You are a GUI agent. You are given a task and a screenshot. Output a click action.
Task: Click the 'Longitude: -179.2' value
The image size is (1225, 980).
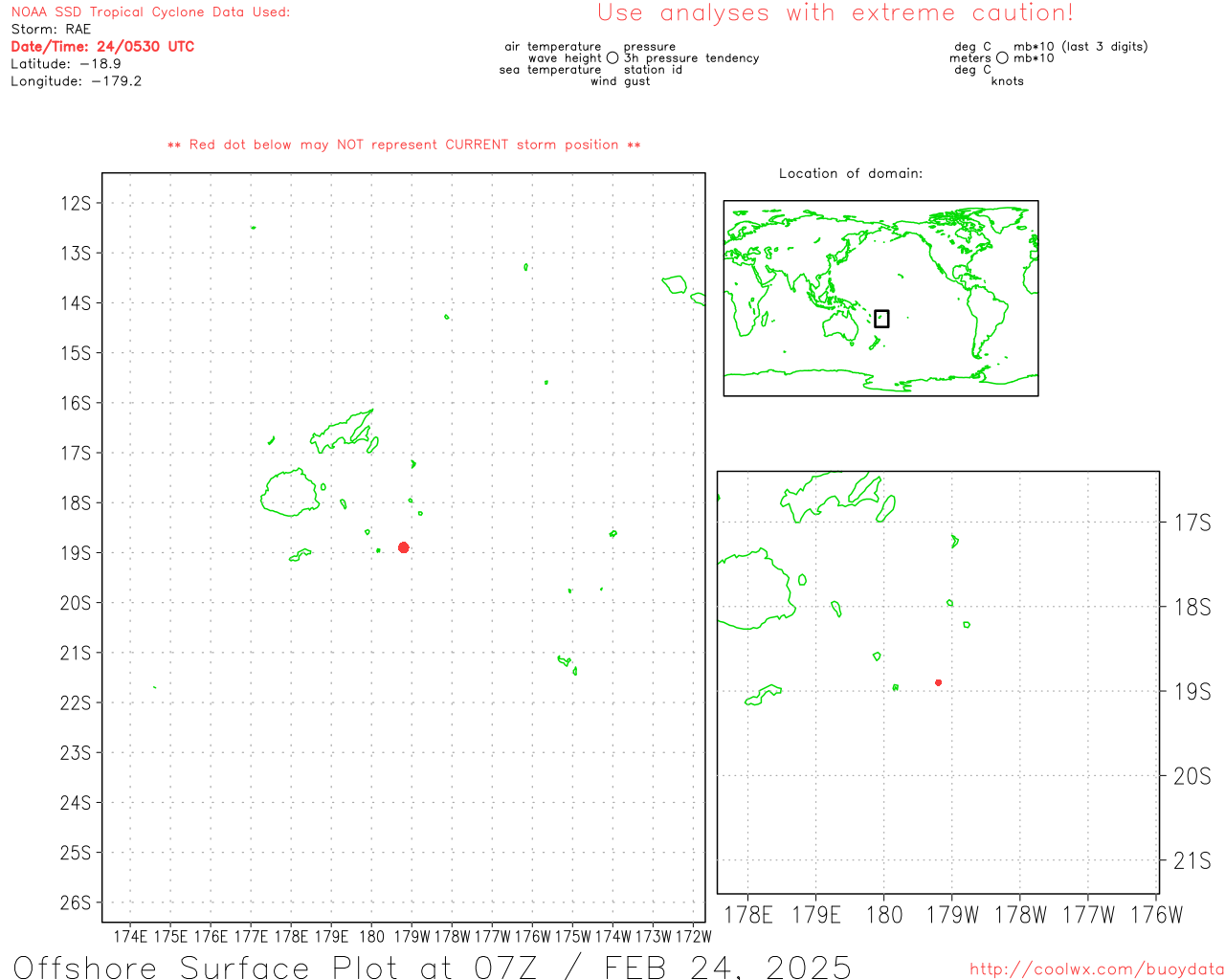pyautogui.click(x=77, y=81)
